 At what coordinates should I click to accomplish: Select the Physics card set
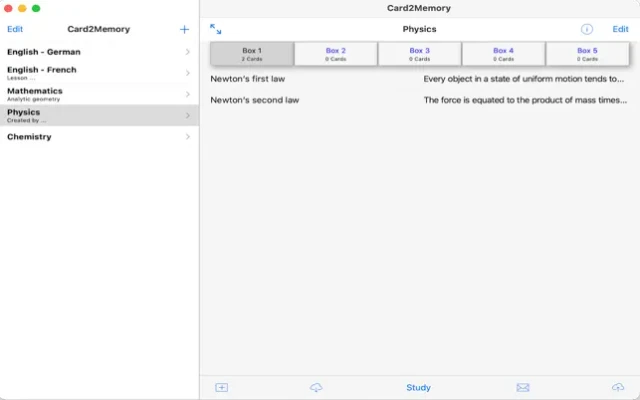pos(99,116)
